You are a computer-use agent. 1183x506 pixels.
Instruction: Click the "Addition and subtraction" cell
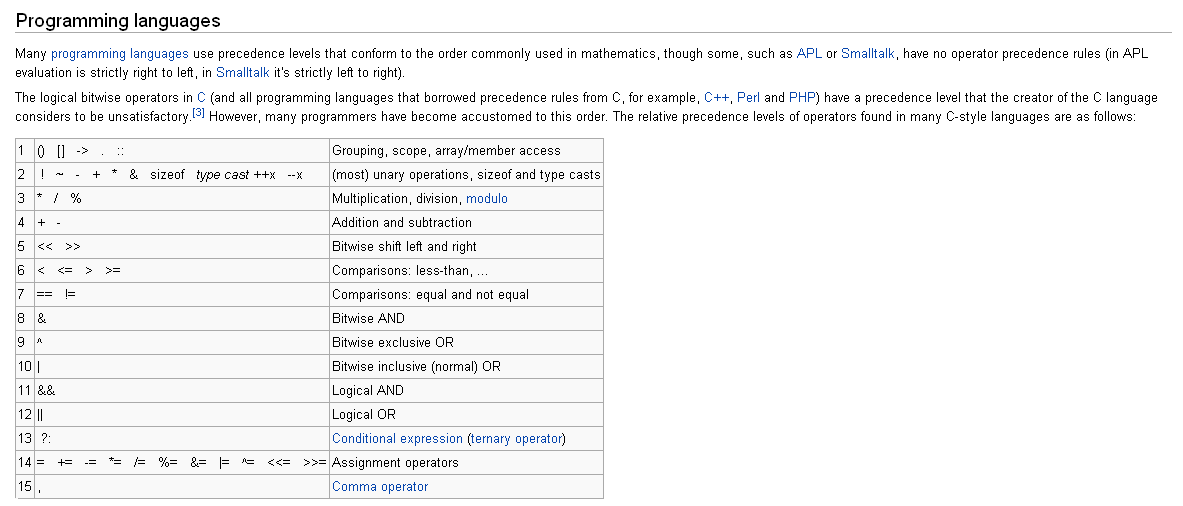[x=402, y=223]
